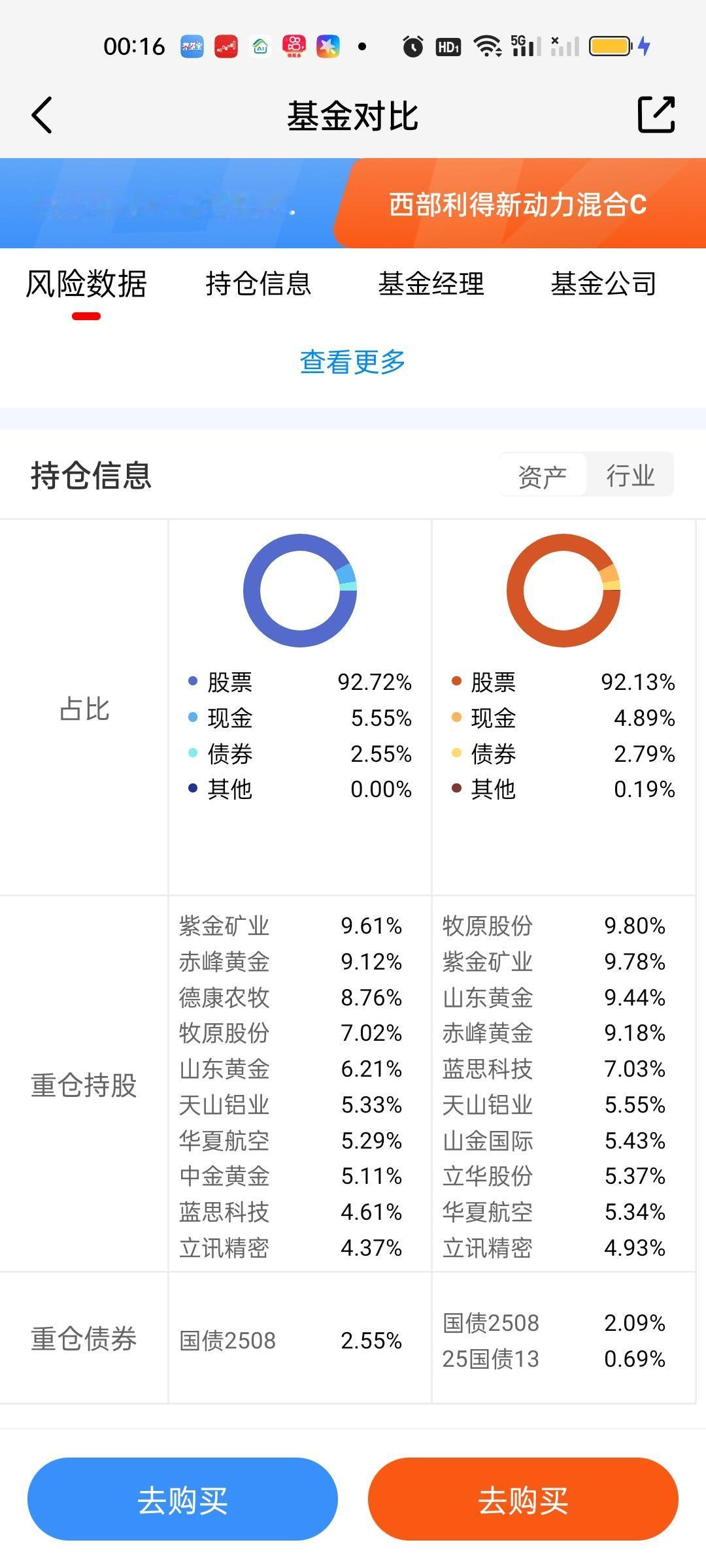Image resolution: width=706 pixels, height=1568 pixels.
Task: Open the 风险数据 tab
Action: 86,284
